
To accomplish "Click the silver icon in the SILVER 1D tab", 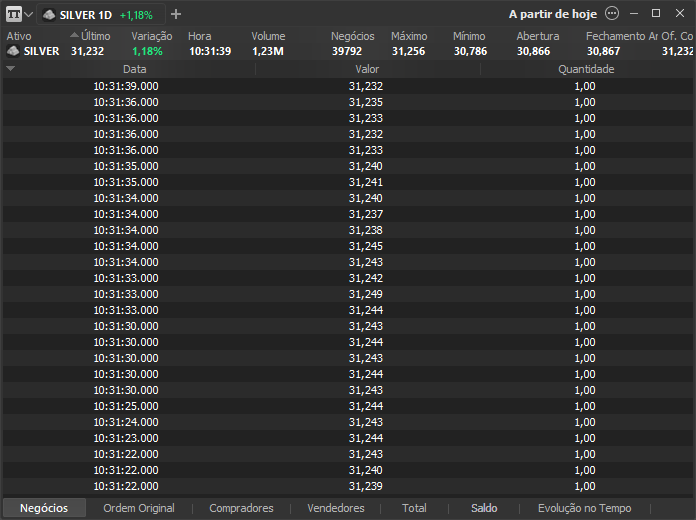I will tap(49, 15).
